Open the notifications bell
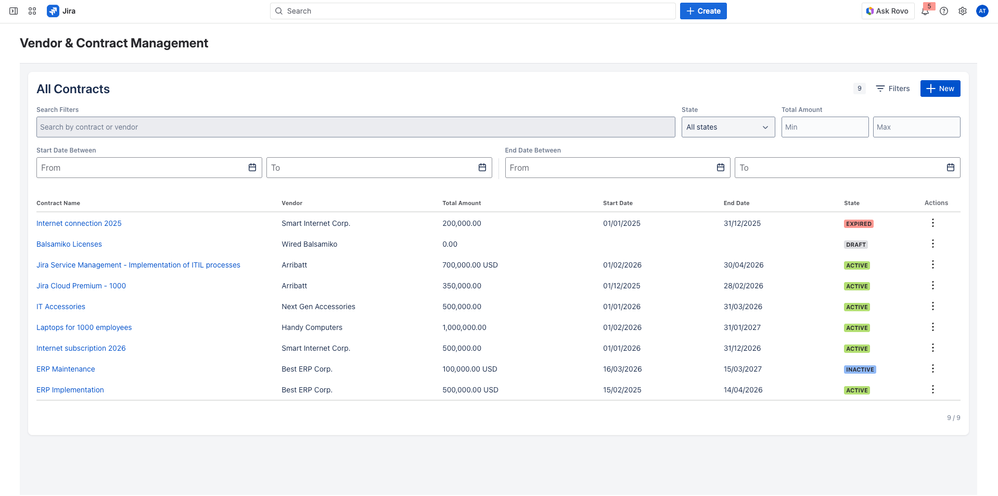Viewport: 998px width, 496px height. click(x=925, y=11)
